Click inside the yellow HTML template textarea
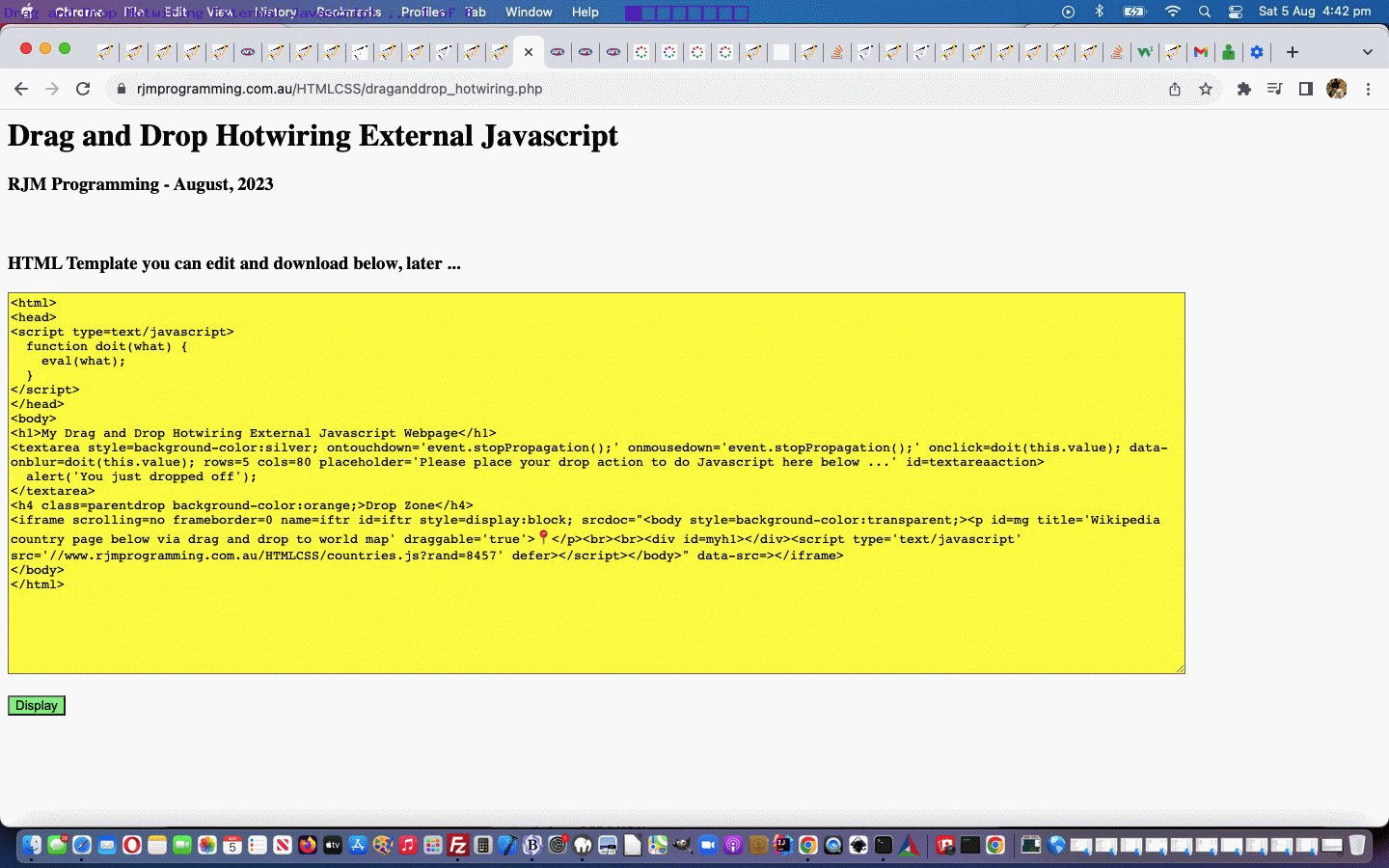 pyautogui.click(x=596, y=483)
